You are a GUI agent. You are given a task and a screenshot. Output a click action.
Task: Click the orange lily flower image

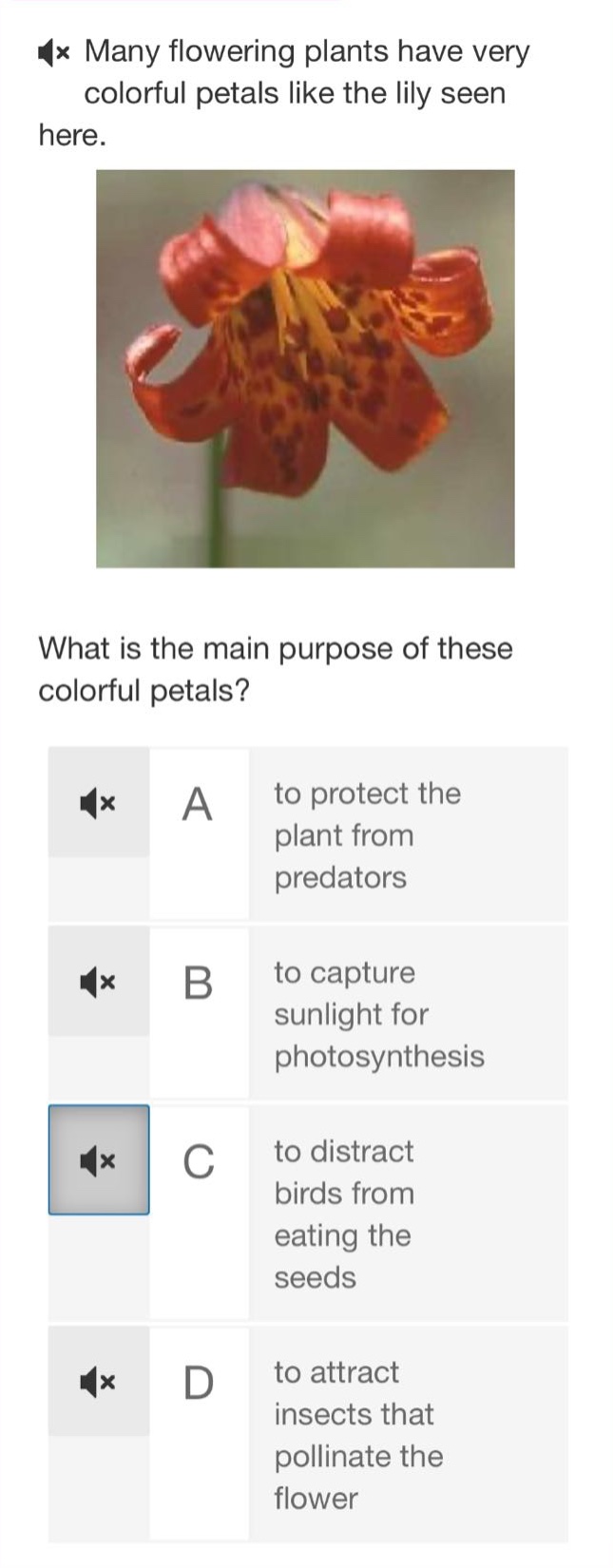305,369
